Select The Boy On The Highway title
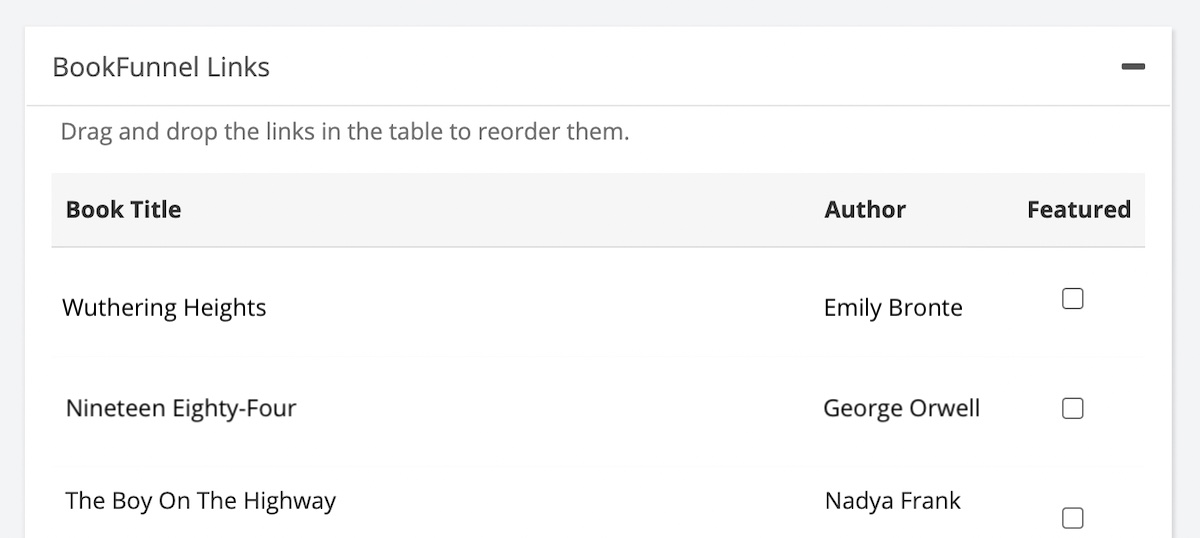Image resolution: width=1200 pixels, height=538 pixels. [x=201, y=500]
